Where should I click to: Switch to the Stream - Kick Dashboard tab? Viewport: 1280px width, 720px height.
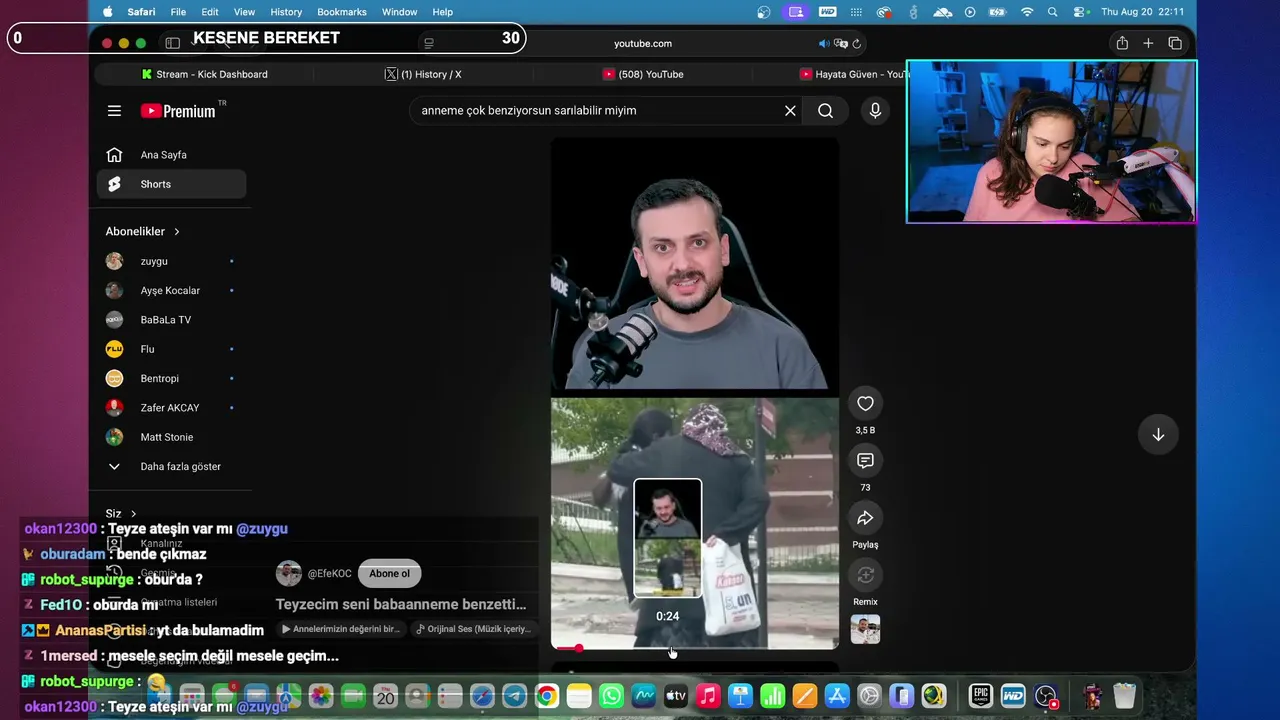click(204, 74)
